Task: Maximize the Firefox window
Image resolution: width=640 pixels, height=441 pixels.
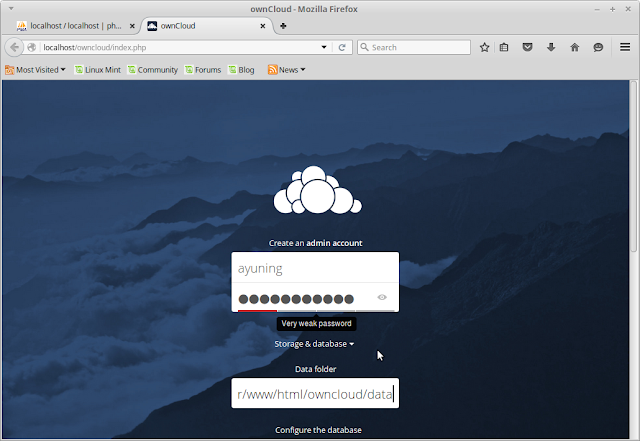Action: tap(612, 9)
